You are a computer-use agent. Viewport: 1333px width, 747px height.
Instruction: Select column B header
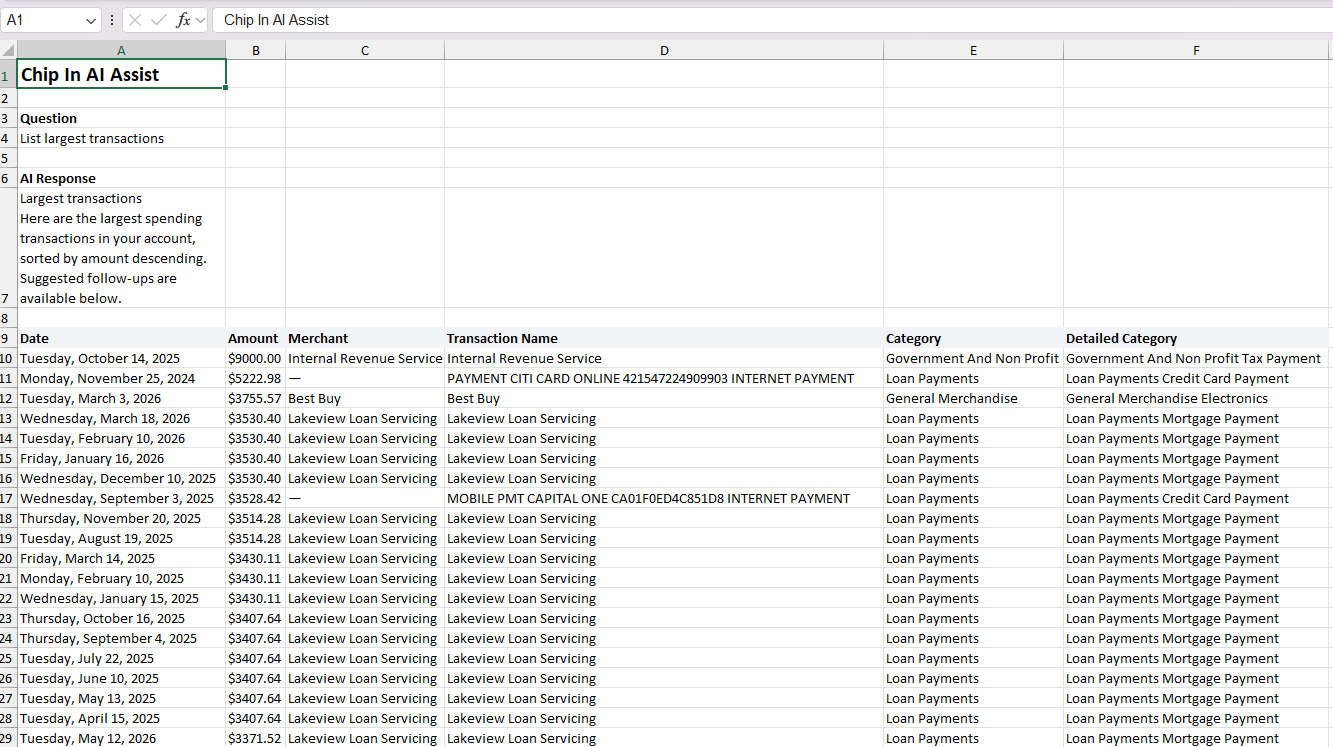(x=256, y=50)
